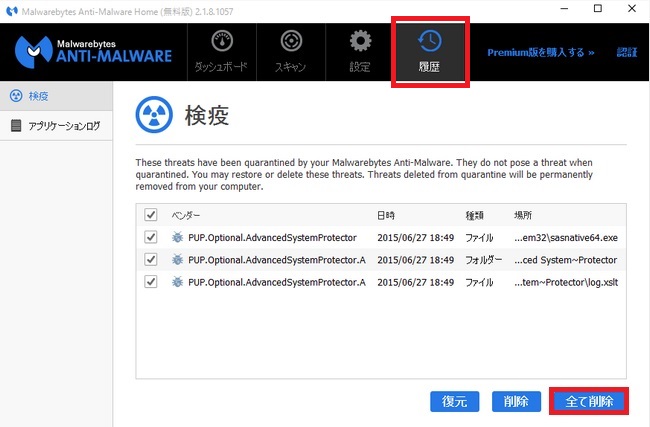Image resolution: width=650 pixels, height=427 pixels.
Task: Select the ...tem~Protector\log.xslt location cell
Action: pos(566,282)
